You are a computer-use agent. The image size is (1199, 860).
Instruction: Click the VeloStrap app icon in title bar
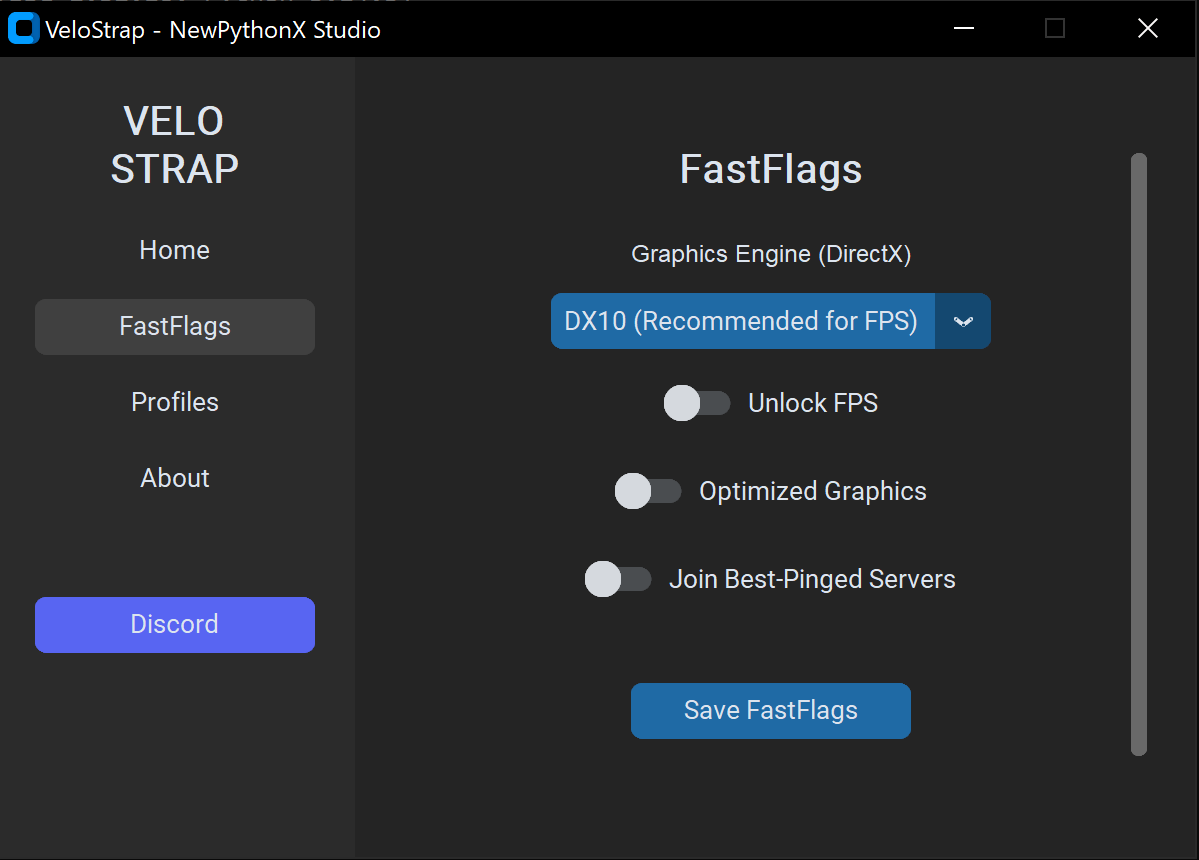click(x=23, y=29)
